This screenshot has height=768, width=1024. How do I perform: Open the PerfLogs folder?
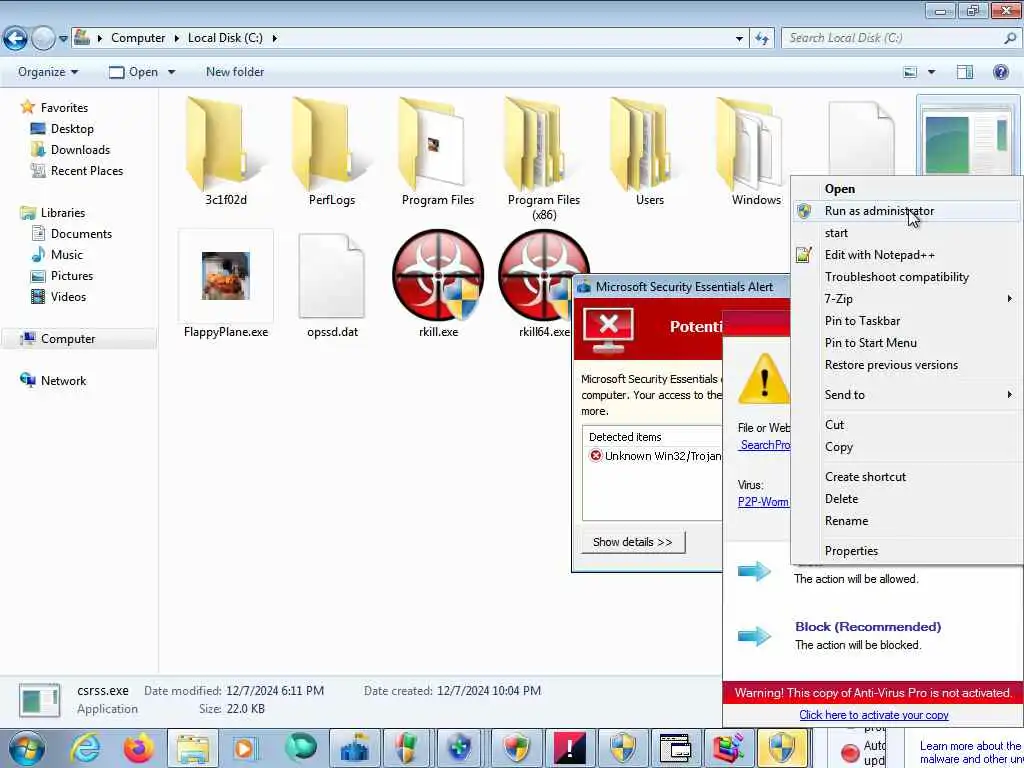coord(332,152)
